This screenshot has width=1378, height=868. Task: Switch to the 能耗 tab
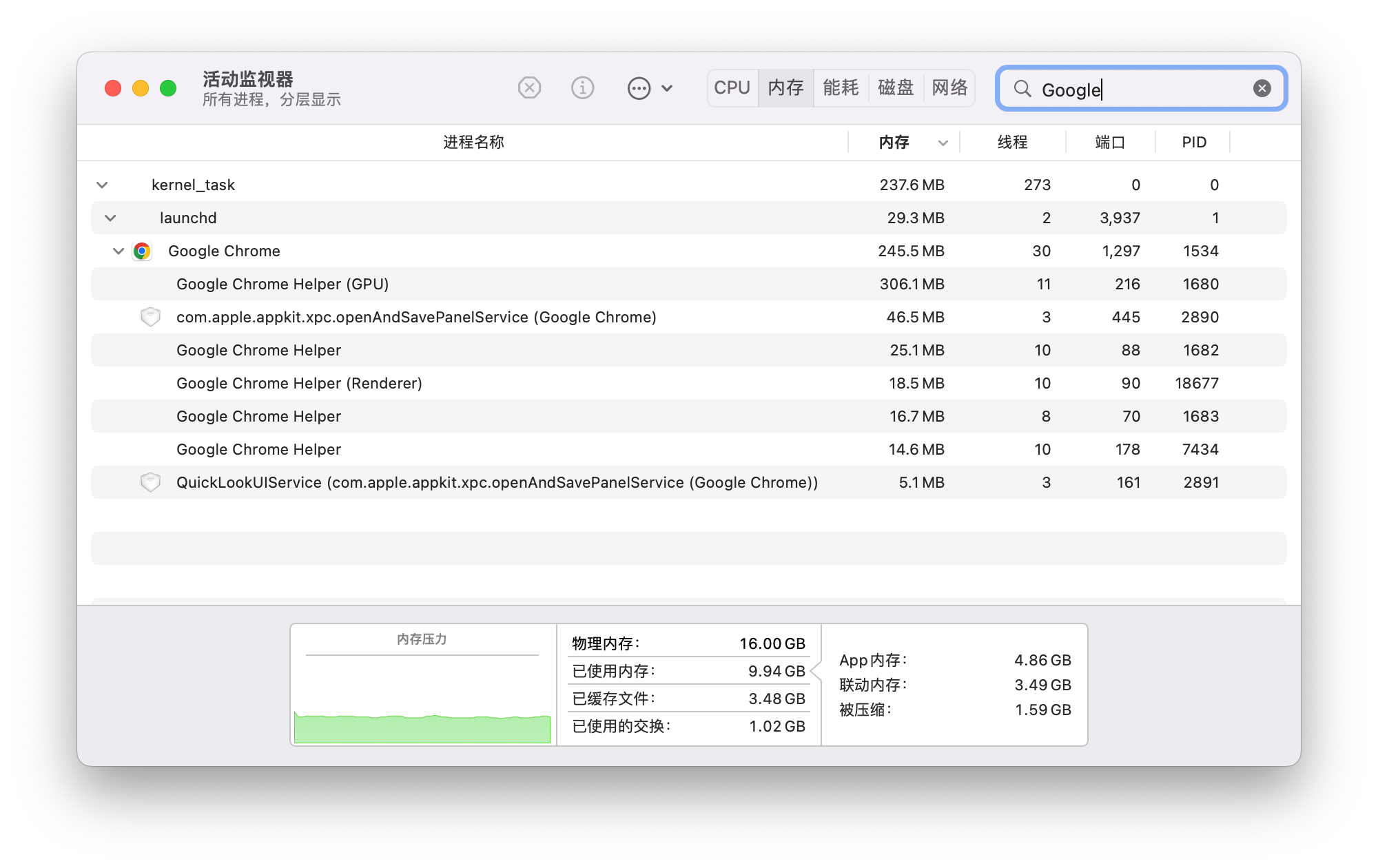click(x=841, y=88)
